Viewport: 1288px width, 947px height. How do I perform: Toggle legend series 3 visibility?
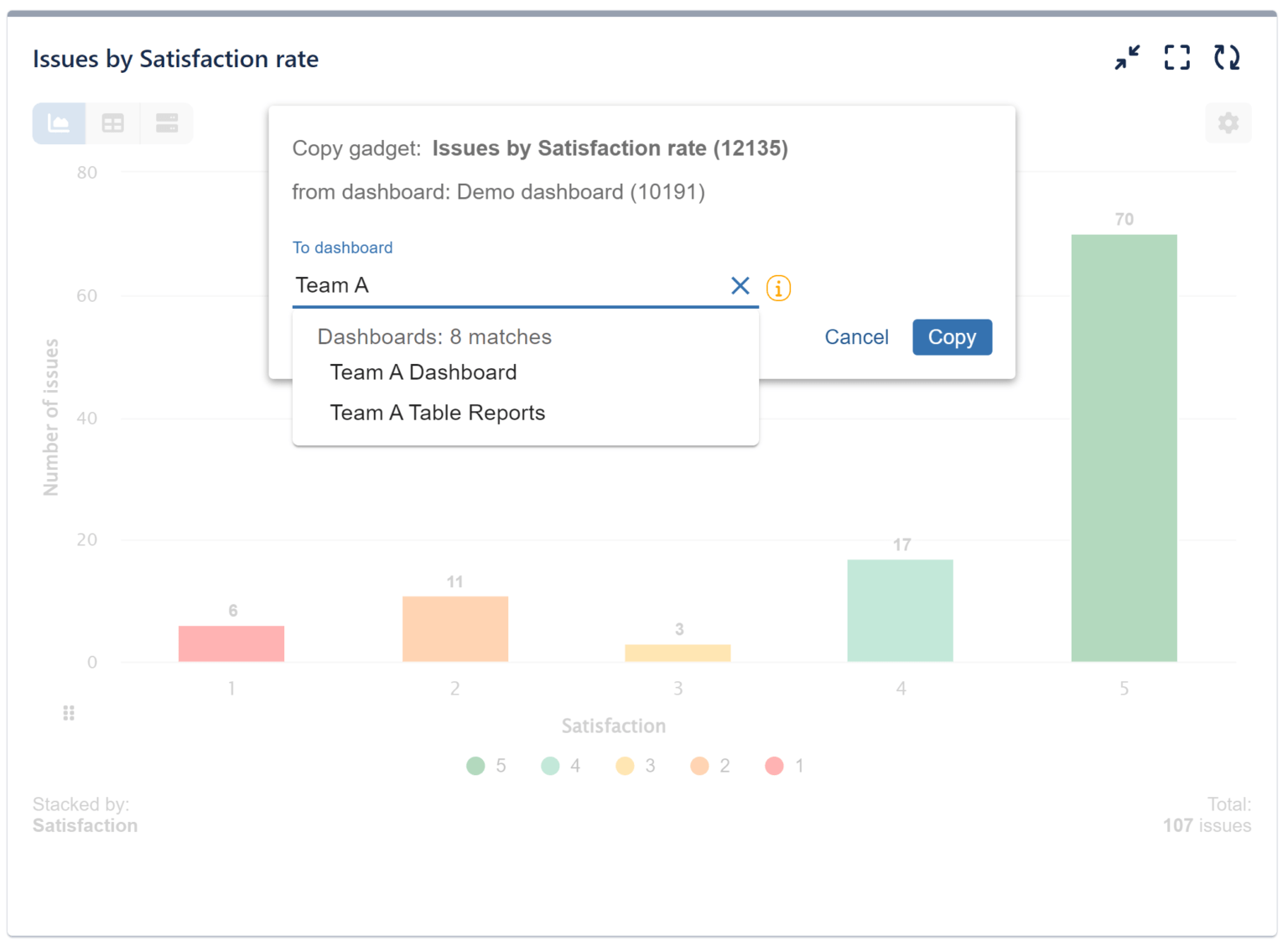pyautogui.click(x=636, y=766)
